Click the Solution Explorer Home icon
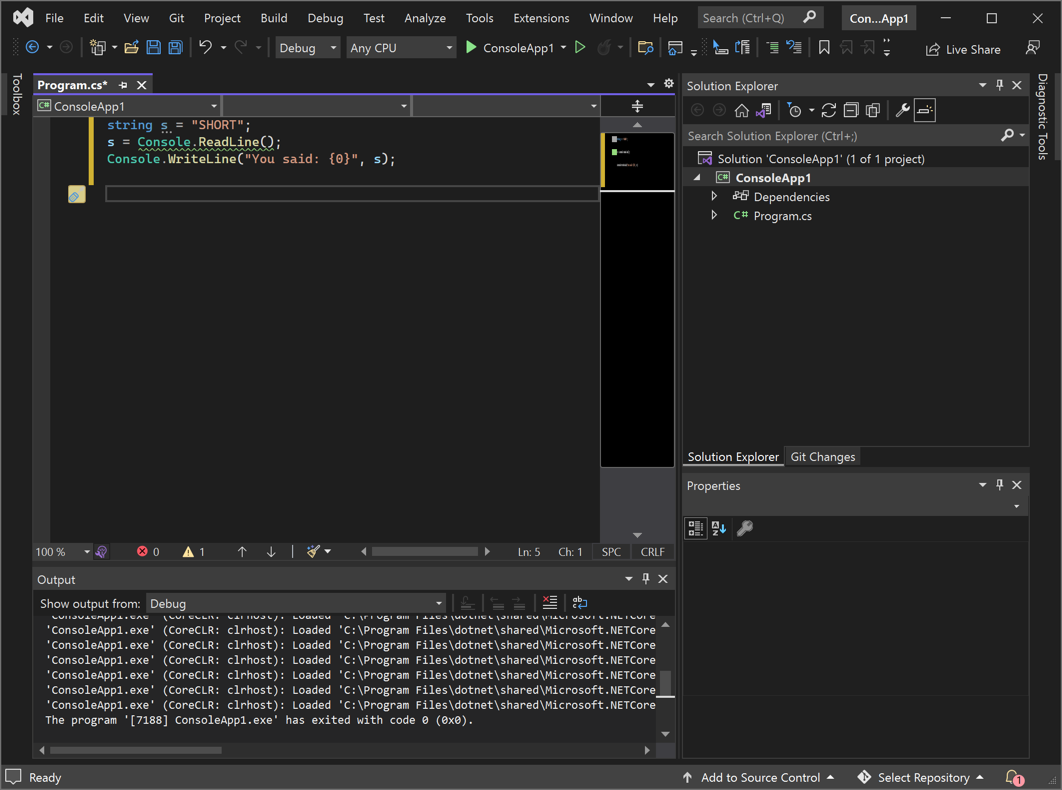Image resolution: width=1062 pixels, height=790 pixels. tap(742, 110)
